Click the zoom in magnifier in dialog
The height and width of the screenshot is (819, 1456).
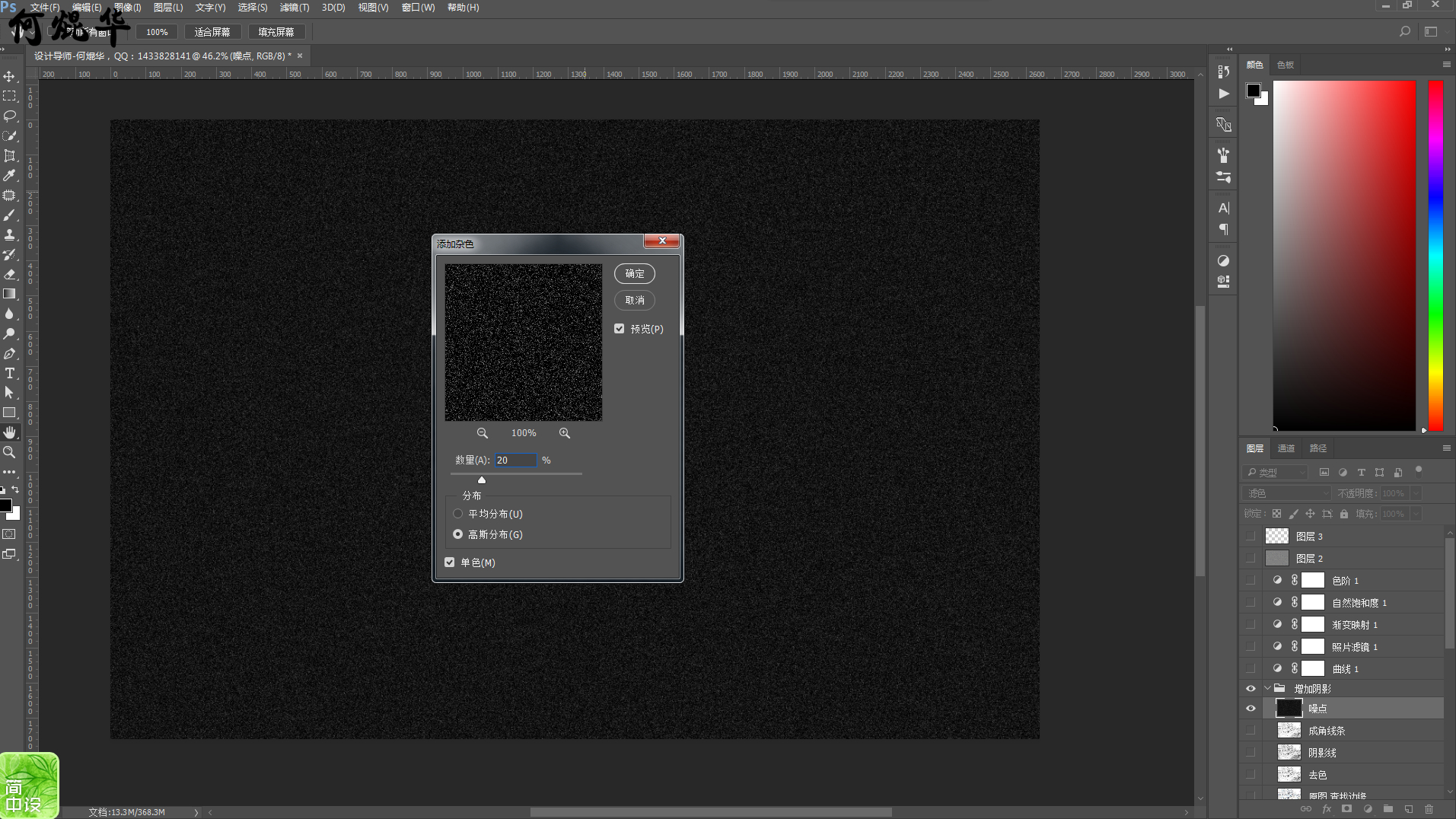pos(564,433)
